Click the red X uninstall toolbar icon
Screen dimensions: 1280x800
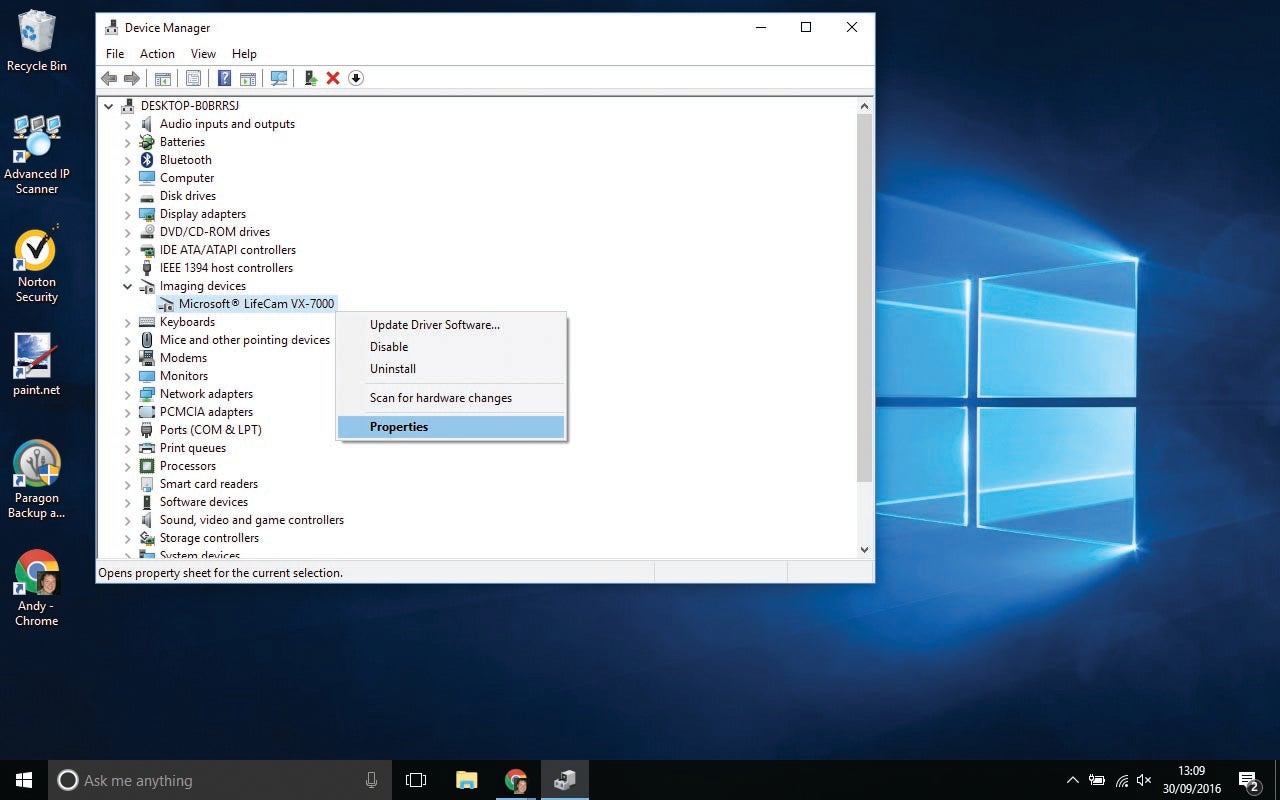coord(333,78)
